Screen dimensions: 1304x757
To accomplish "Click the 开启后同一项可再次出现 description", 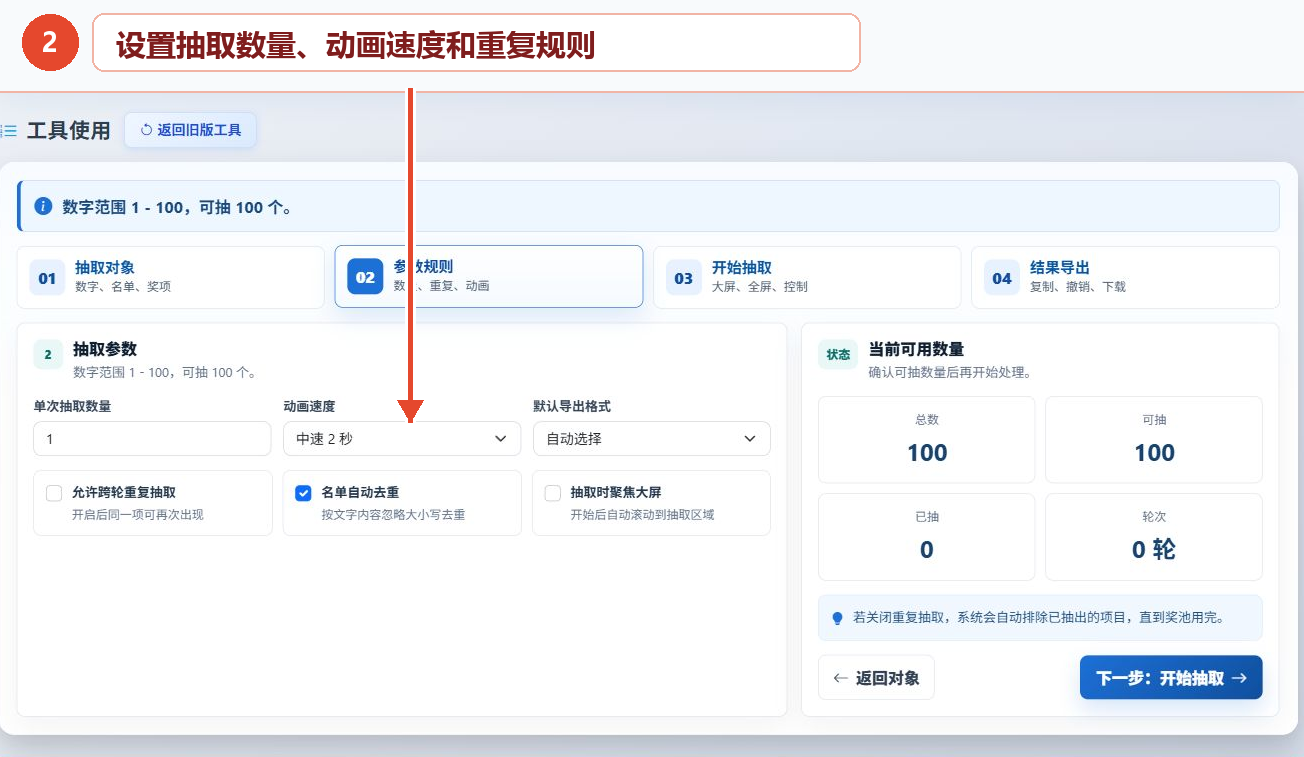I will (x=137, y=515).
